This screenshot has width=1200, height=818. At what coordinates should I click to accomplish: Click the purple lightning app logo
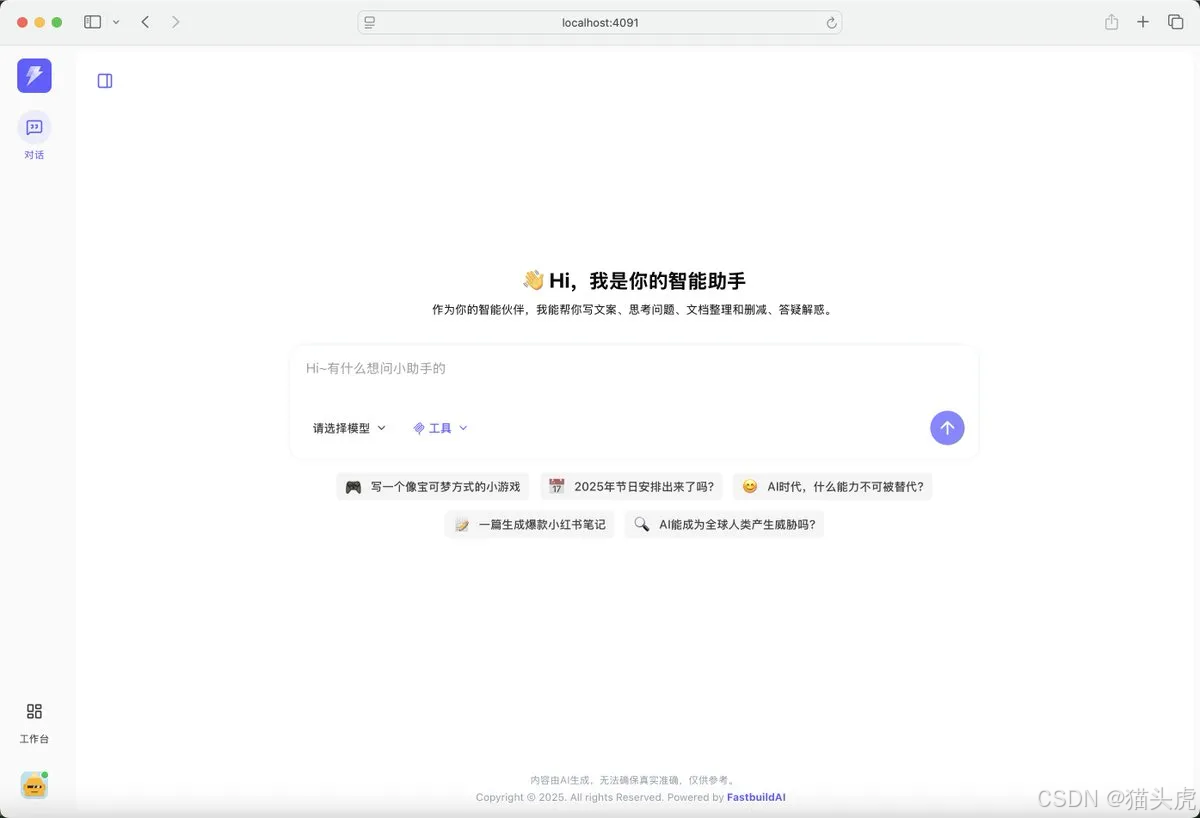[34, 75]
